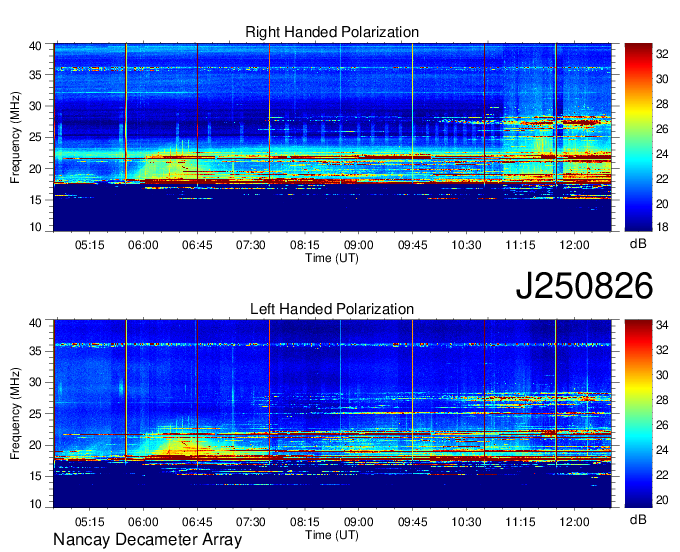This screenshot has height=552, width=680.
Task: Click the 09:00 time tick of the top plot
Action: tap(359, 245)
